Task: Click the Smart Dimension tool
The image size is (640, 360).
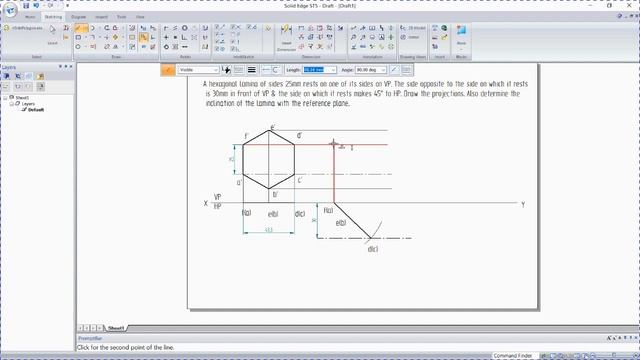Action: point(286,37)
